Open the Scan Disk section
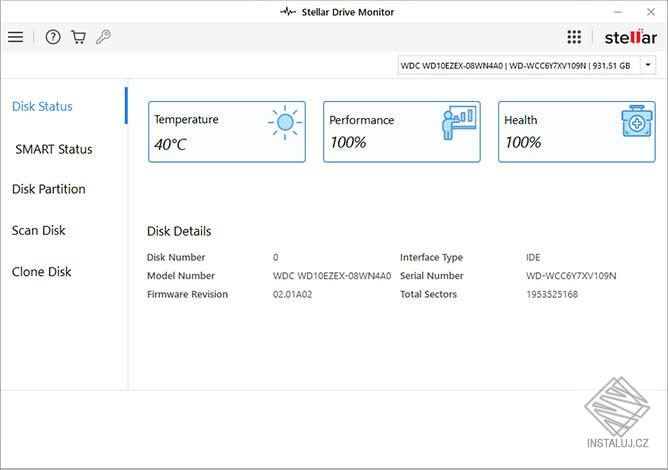This screenshot has height=470, width=668. coord(38,231)
